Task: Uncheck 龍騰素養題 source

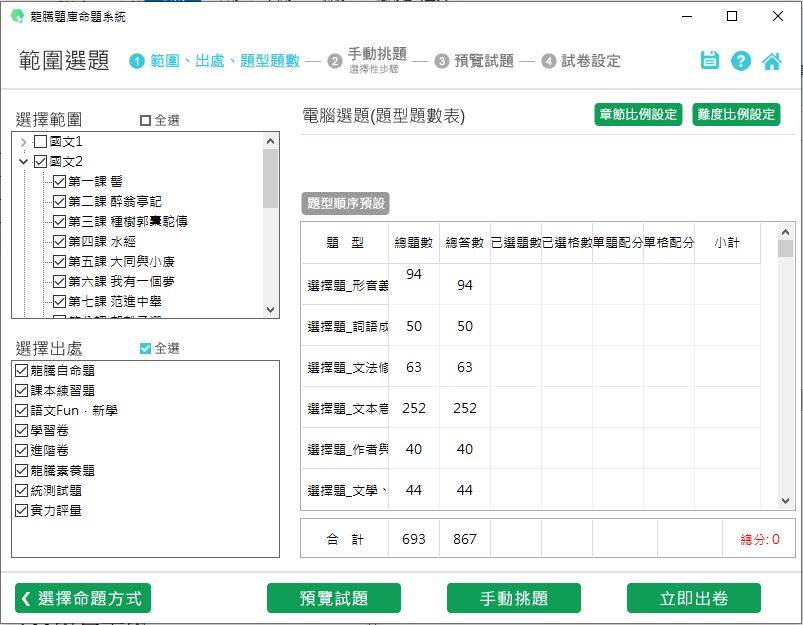Action: 22,470
